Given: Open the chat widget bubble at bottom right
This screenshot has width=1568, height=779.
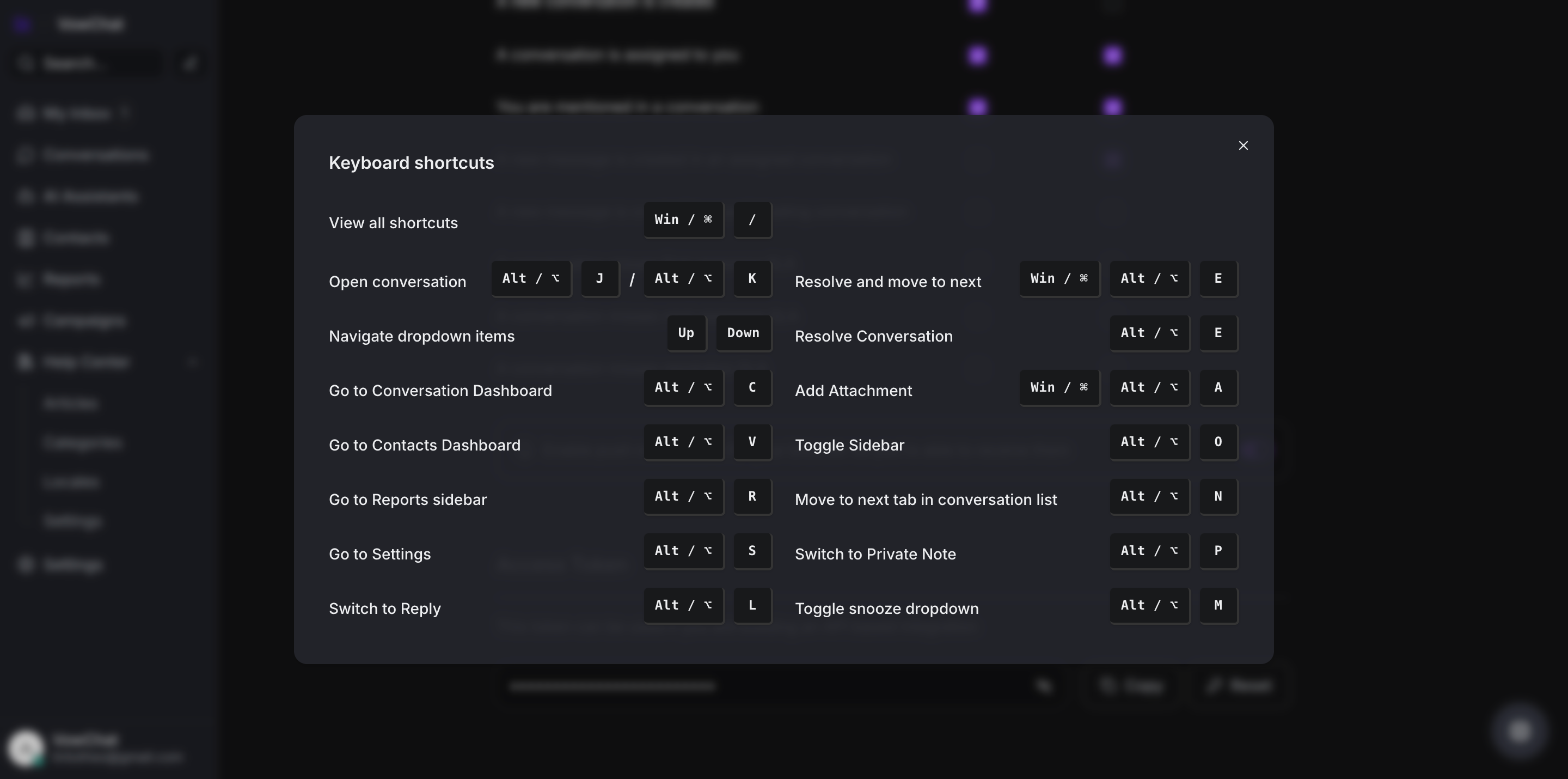Looking at the screenshot, I should click(1520, 731).
